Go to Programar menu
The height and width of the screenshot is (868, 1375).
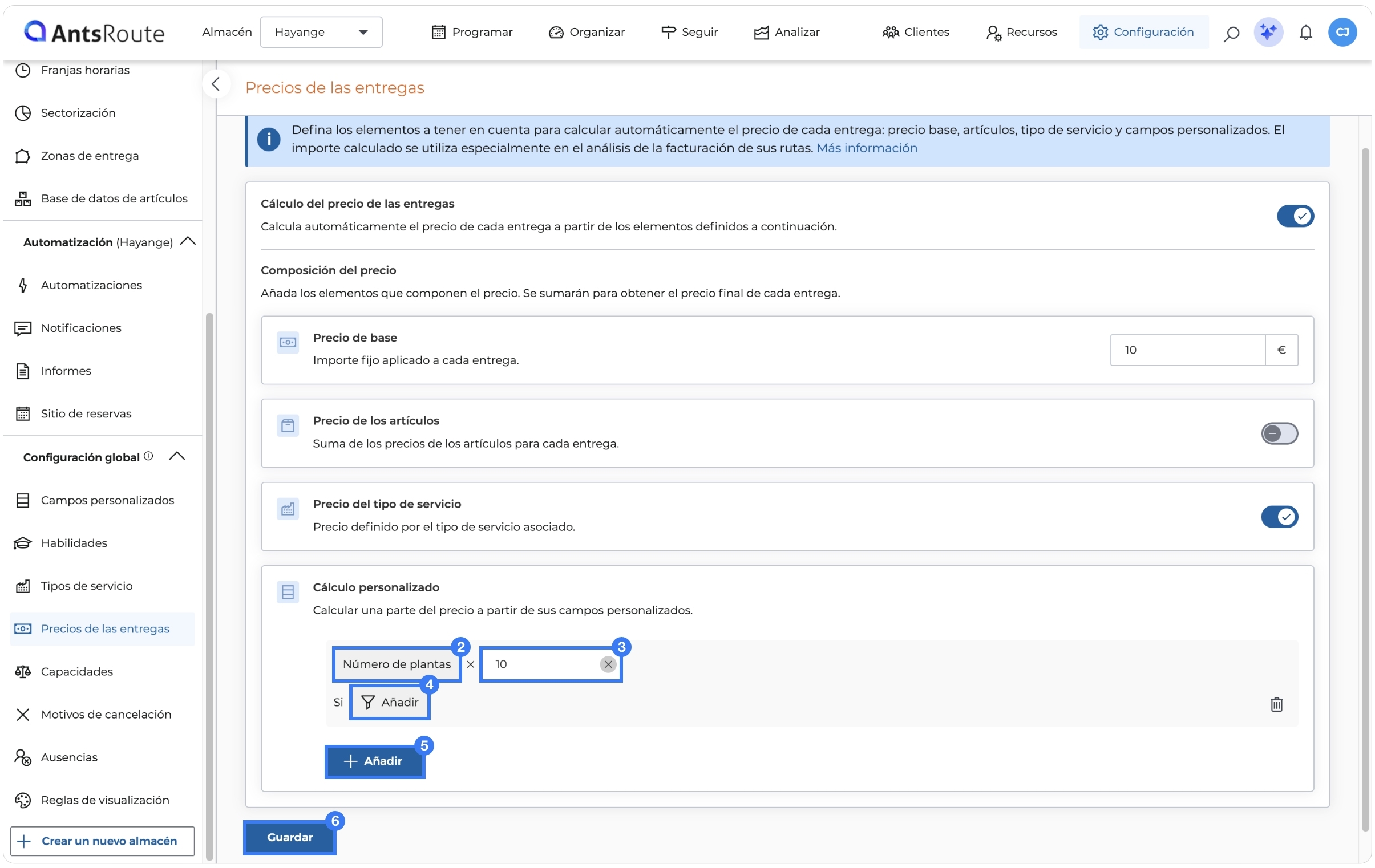(x=472, y=32)
